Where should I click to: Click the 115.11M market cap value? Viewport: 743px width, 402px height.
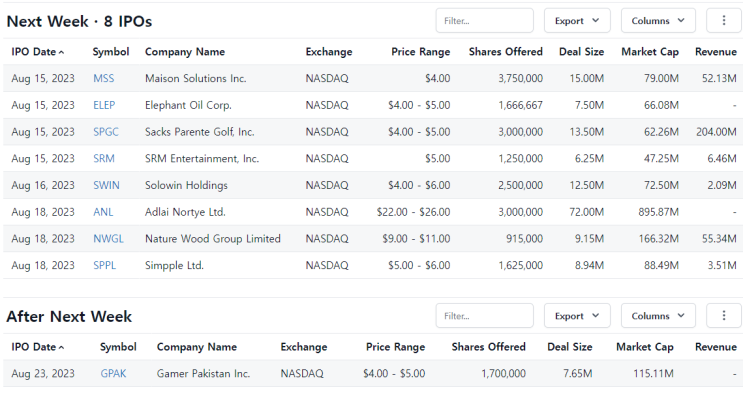653,374
